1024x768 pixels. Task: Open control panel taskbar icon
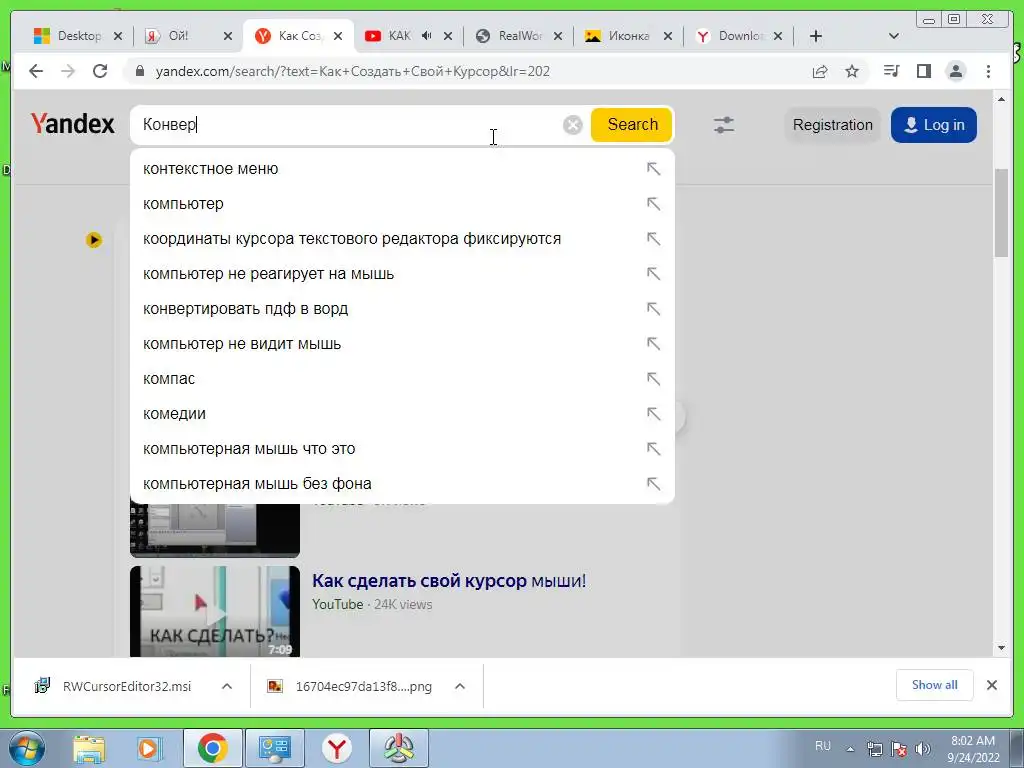275,748
